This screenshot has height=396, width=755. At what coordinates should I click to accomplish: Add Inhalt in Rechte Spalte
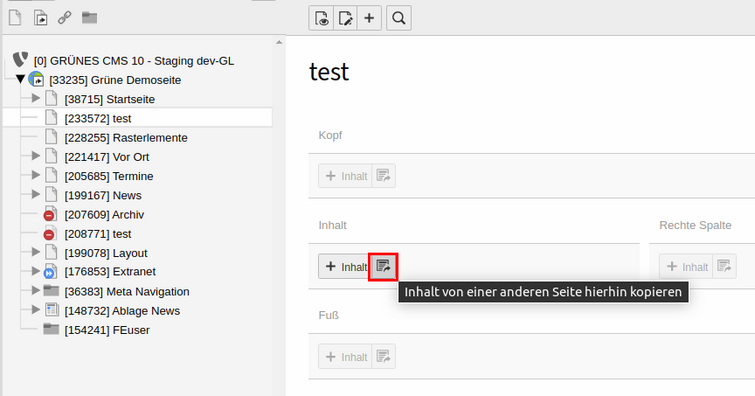(x=686, y=266)
